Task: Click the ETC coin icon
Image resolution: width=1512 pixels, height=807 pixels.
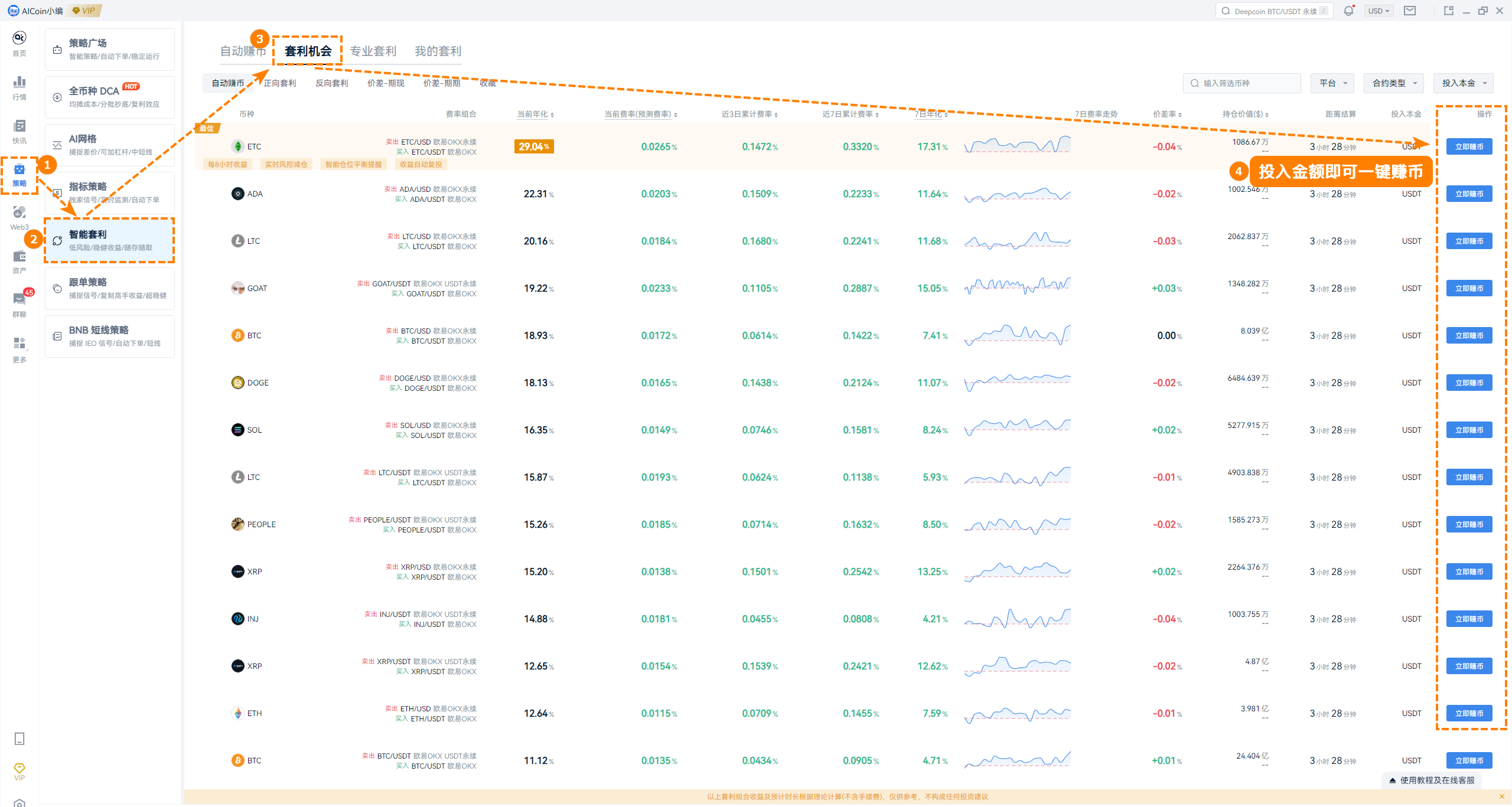Action: [237, 146]
